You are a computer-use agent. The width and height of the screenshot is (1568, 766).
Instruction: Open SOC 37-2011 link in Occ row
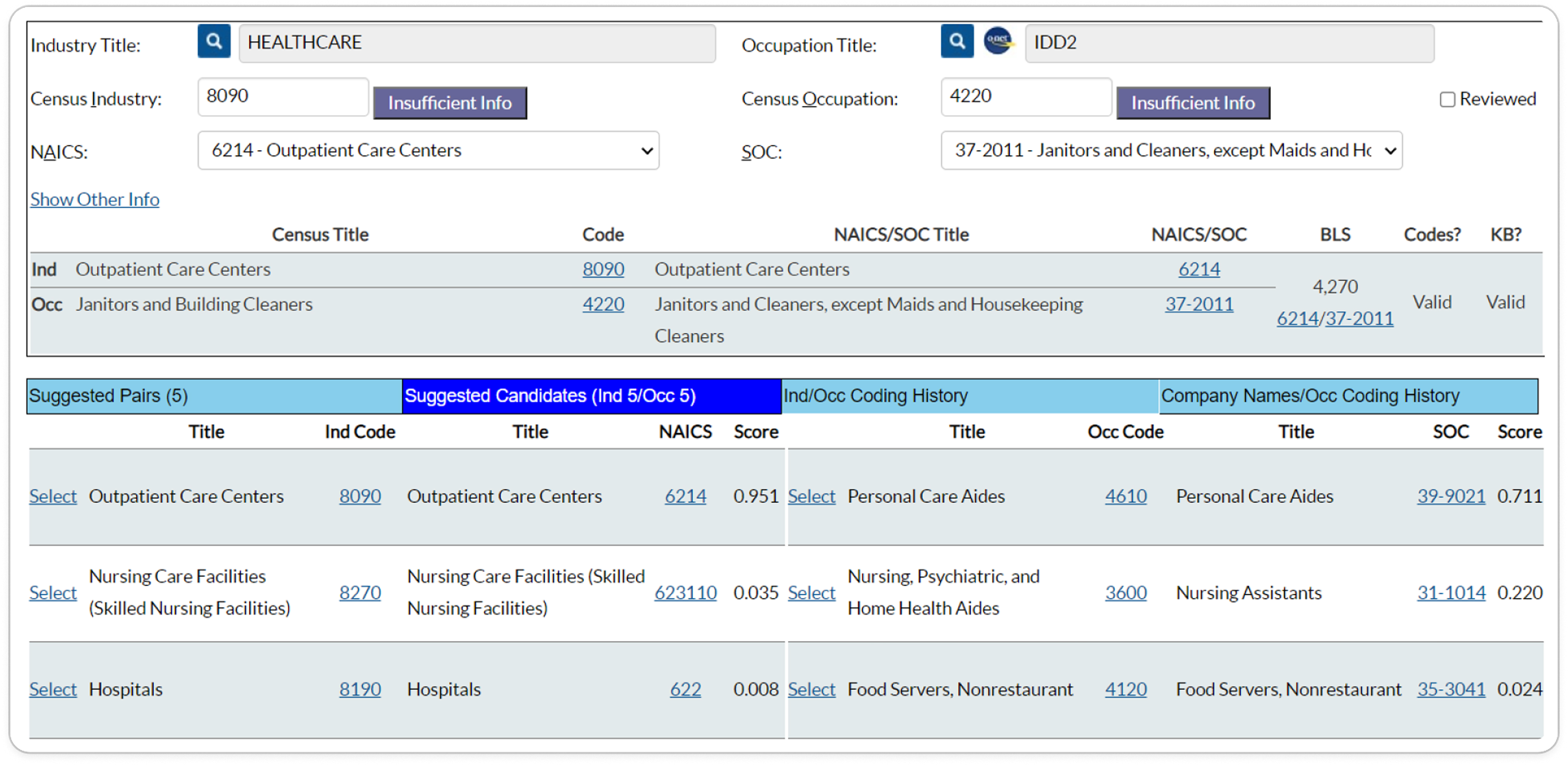1199,304
